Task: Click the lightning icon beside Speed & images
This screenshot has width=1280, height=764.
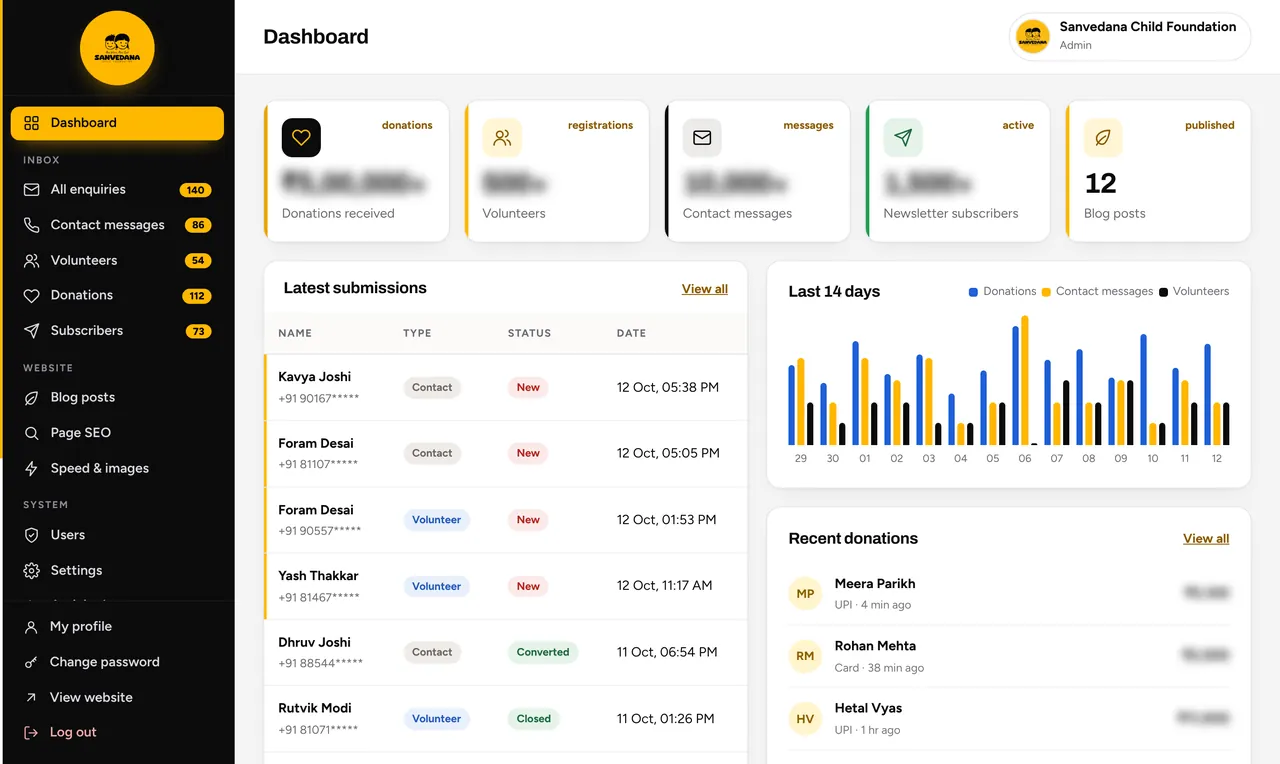Action: pos(31,468)
